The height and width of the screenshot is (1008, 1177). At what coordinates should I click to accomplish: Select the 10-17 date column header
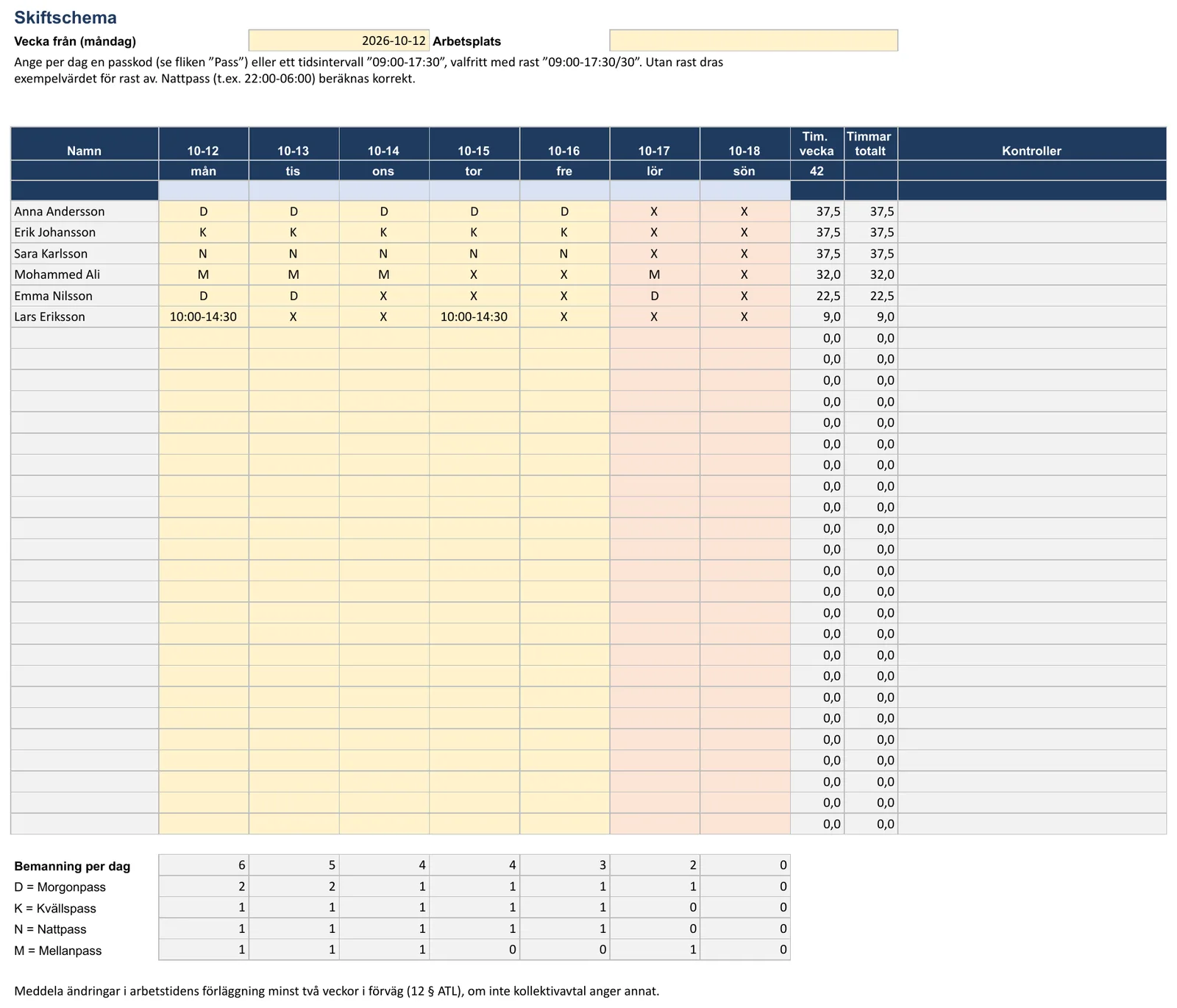click(x=655, y=143)
